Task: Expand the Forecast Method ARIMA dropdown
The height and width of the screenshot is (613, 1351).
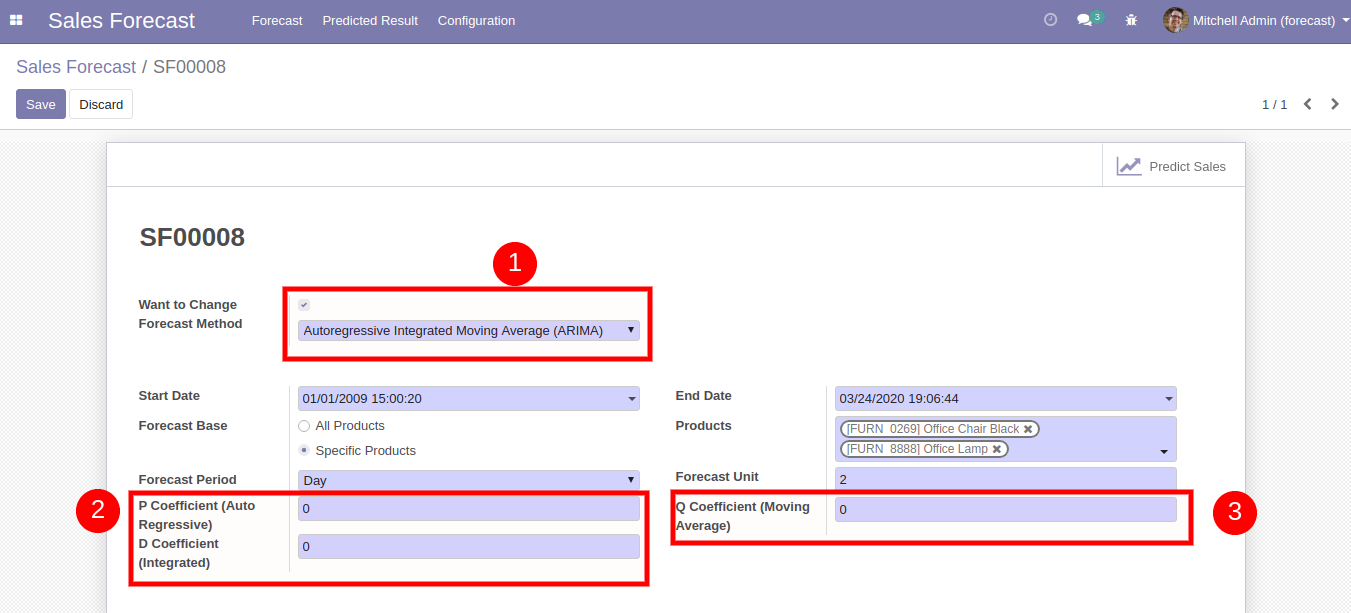Action: point(468,331)
